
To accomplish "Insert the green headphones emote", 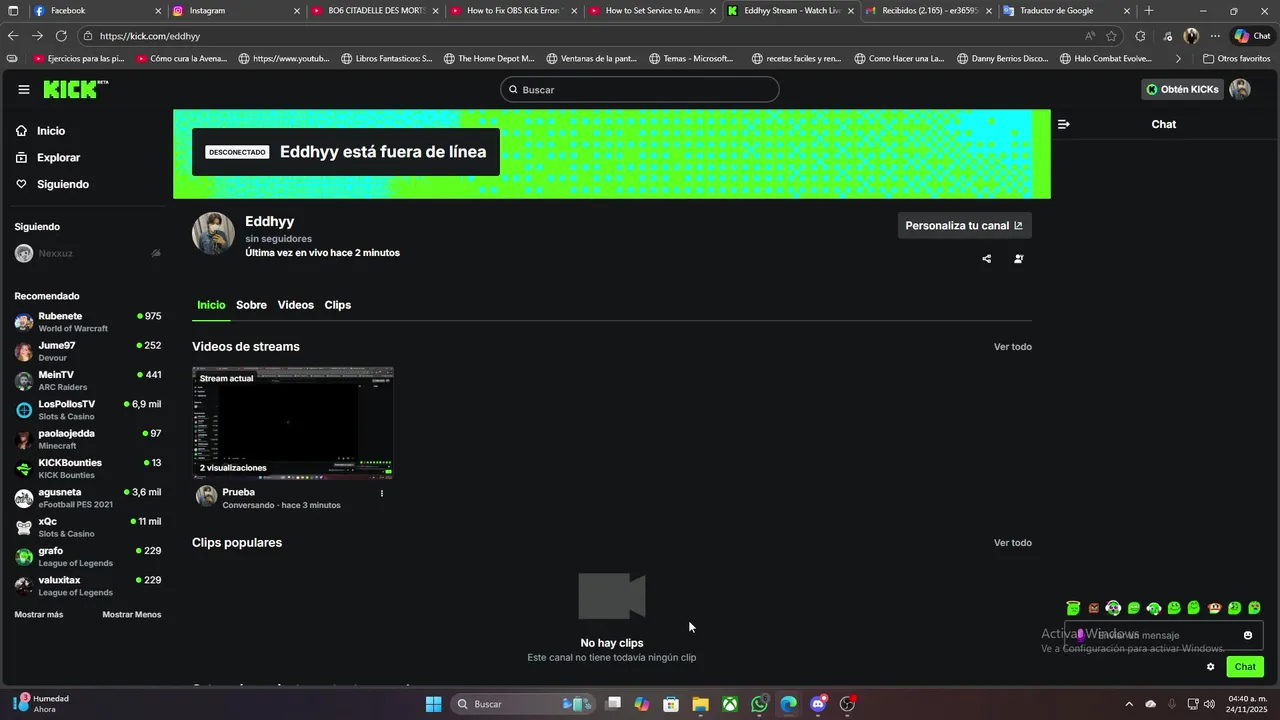I will (x=1154, y=608).
